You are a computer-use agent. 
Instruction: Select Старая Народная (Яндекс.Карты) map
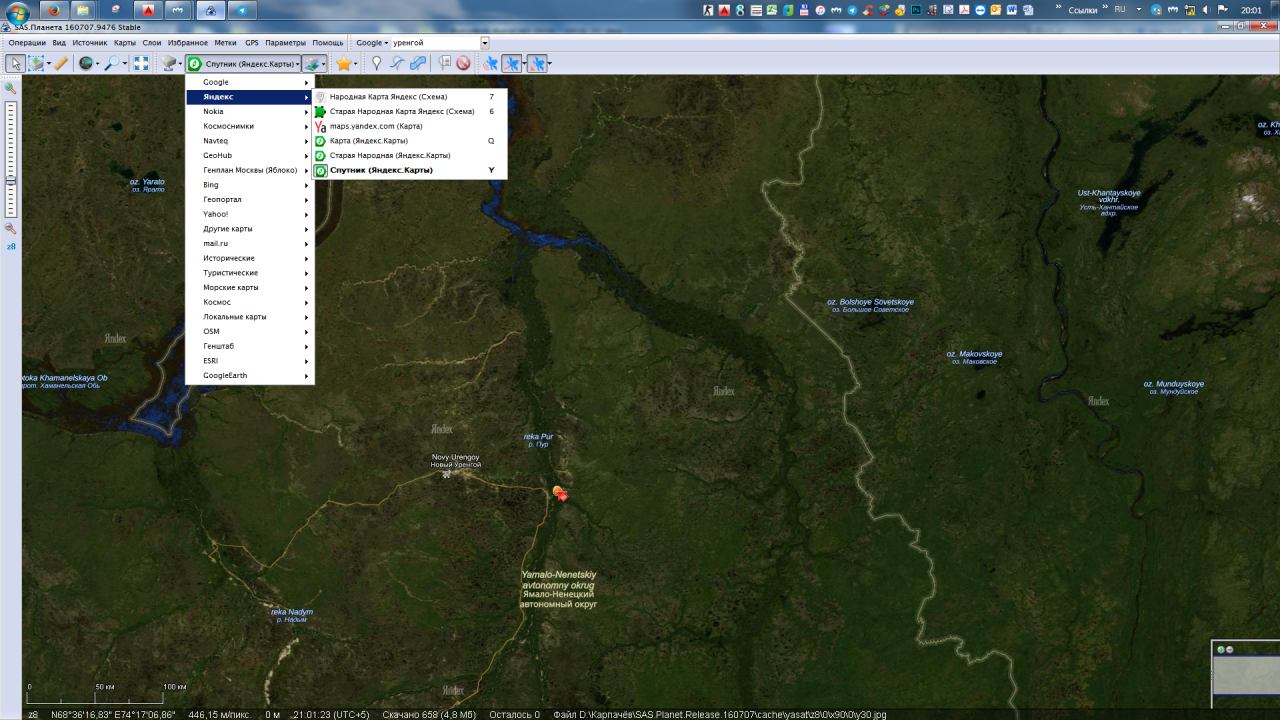pos(410,155)
